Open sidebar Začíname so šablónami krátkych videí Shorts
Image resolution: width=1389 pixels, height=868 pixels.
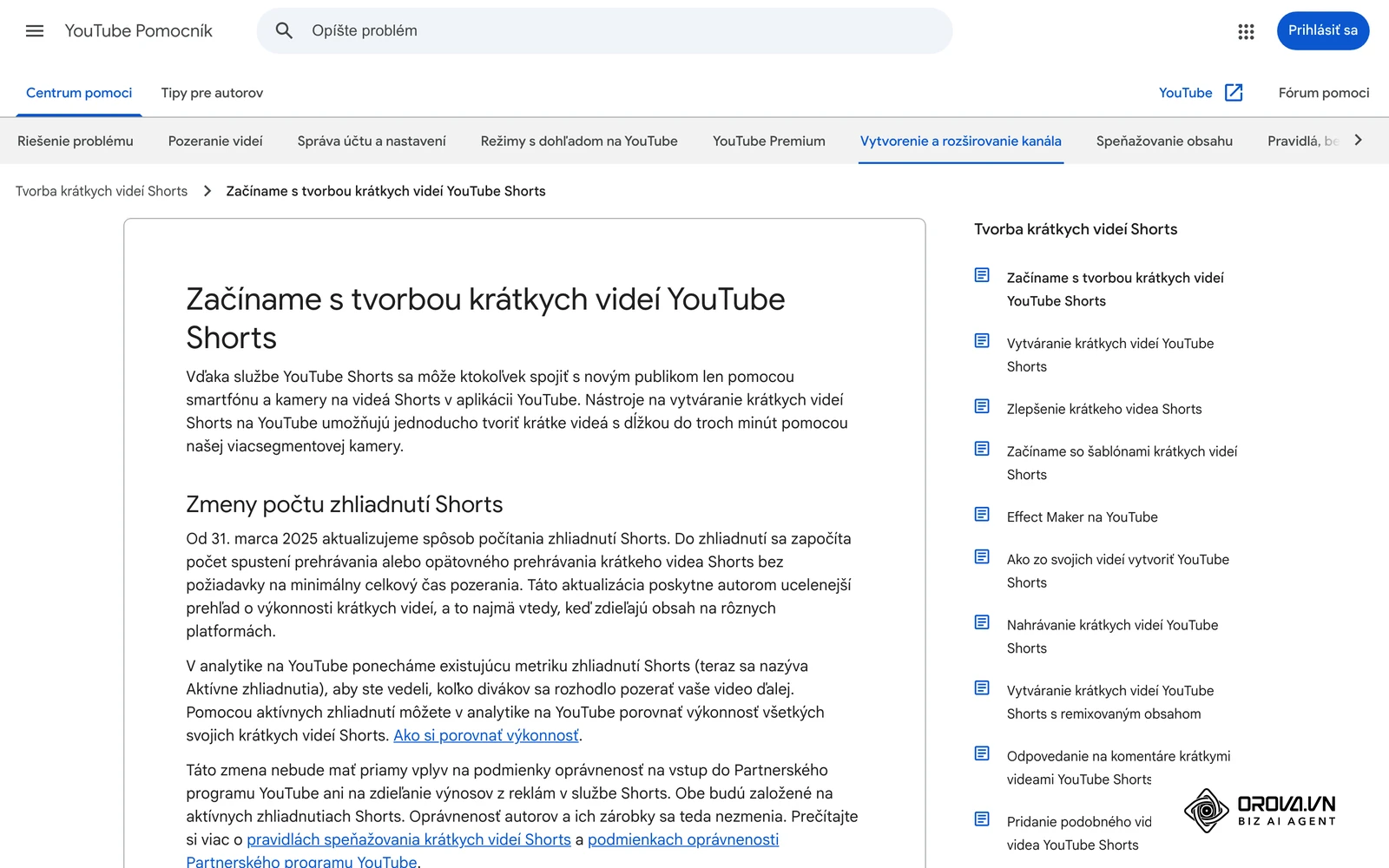(1122, 463)
